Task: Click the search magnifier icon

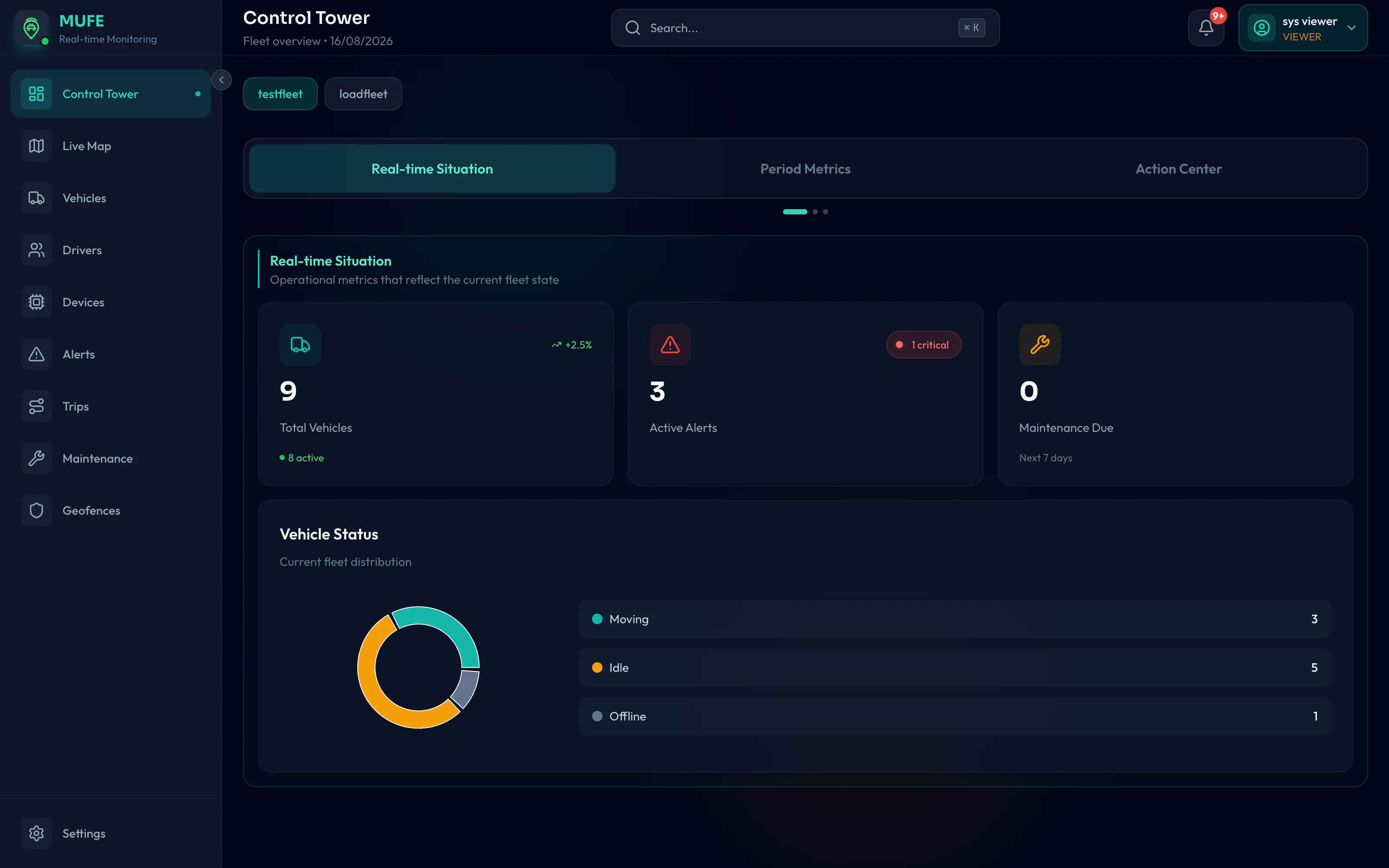Action: click(x=632, y=27)
